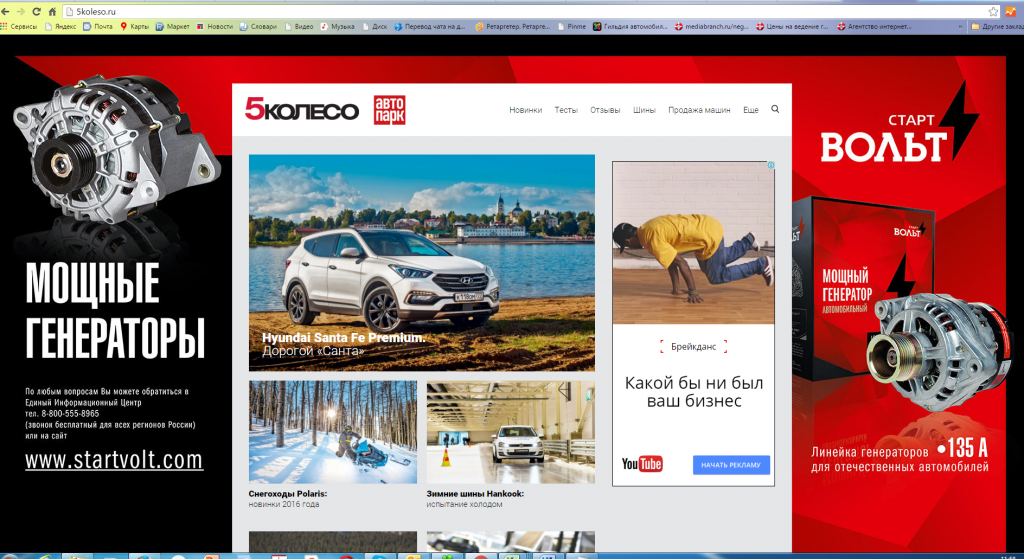Open the Агентство интернет bookmark
This screenshot has width=1024, height=559.
[874, 27]
